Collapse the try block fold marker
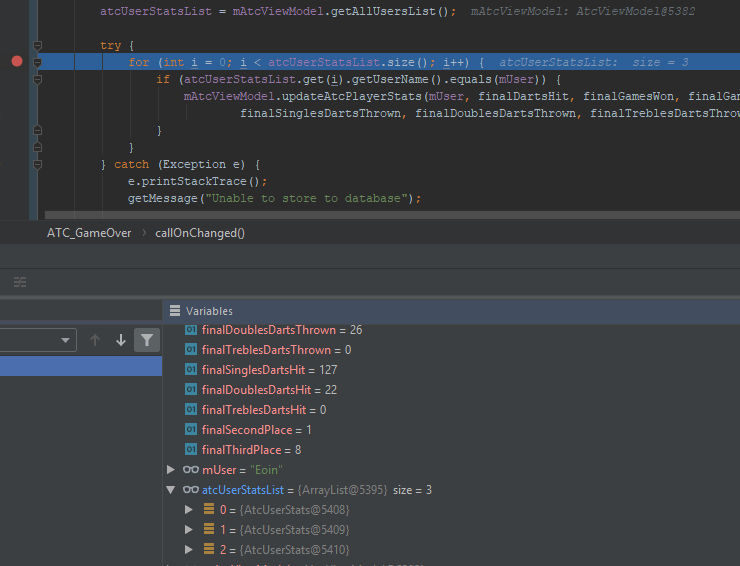Viewport: 740px width, 566px height. click(38, 45)
